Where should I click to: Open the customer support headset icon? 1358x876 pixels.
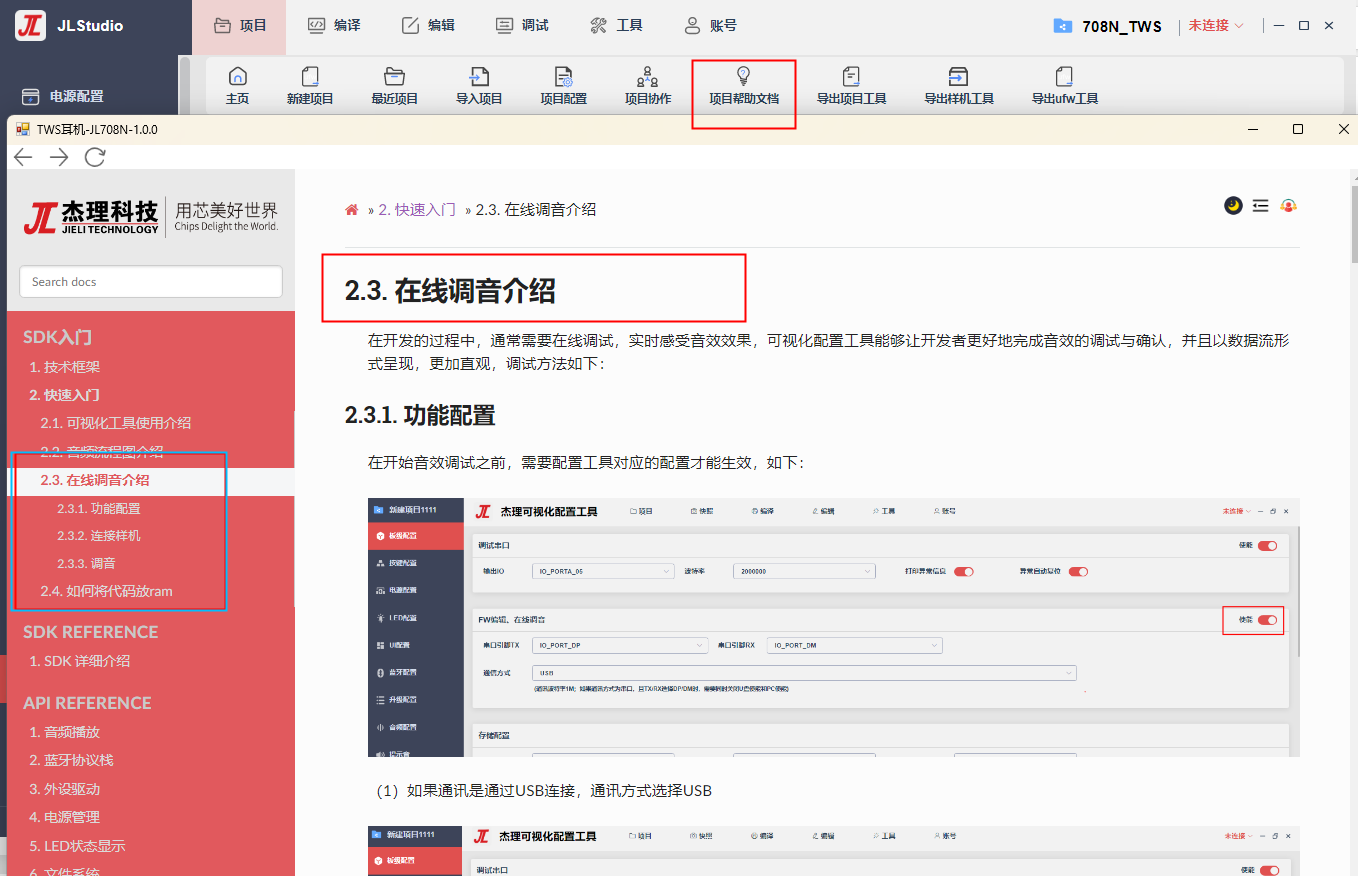(x=1289, y=205)
